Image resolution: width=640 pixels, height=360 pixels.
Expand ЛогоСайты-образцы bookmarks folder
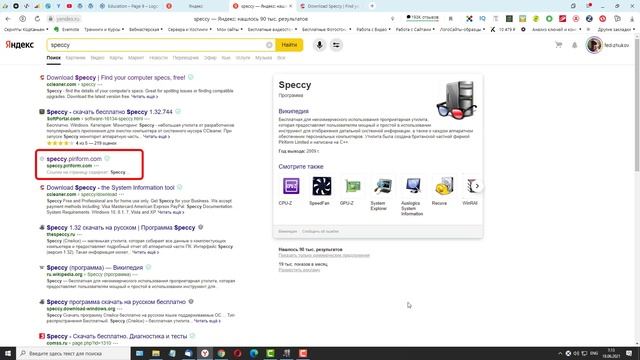click(x=462, y=29)
